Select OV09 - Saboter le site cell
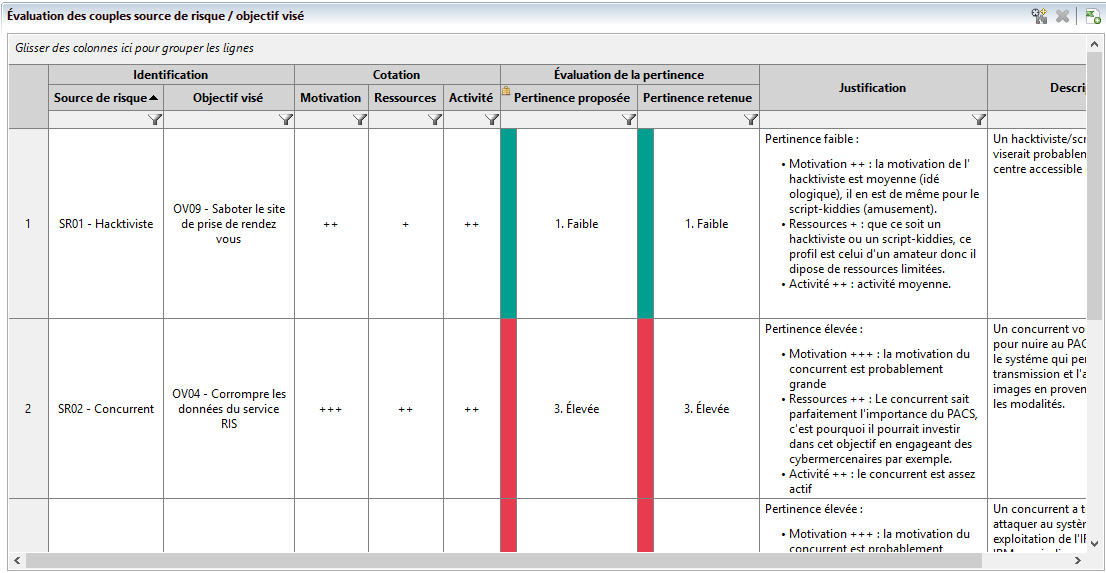Screen dimensions: 1106x573 coord(229,224)
